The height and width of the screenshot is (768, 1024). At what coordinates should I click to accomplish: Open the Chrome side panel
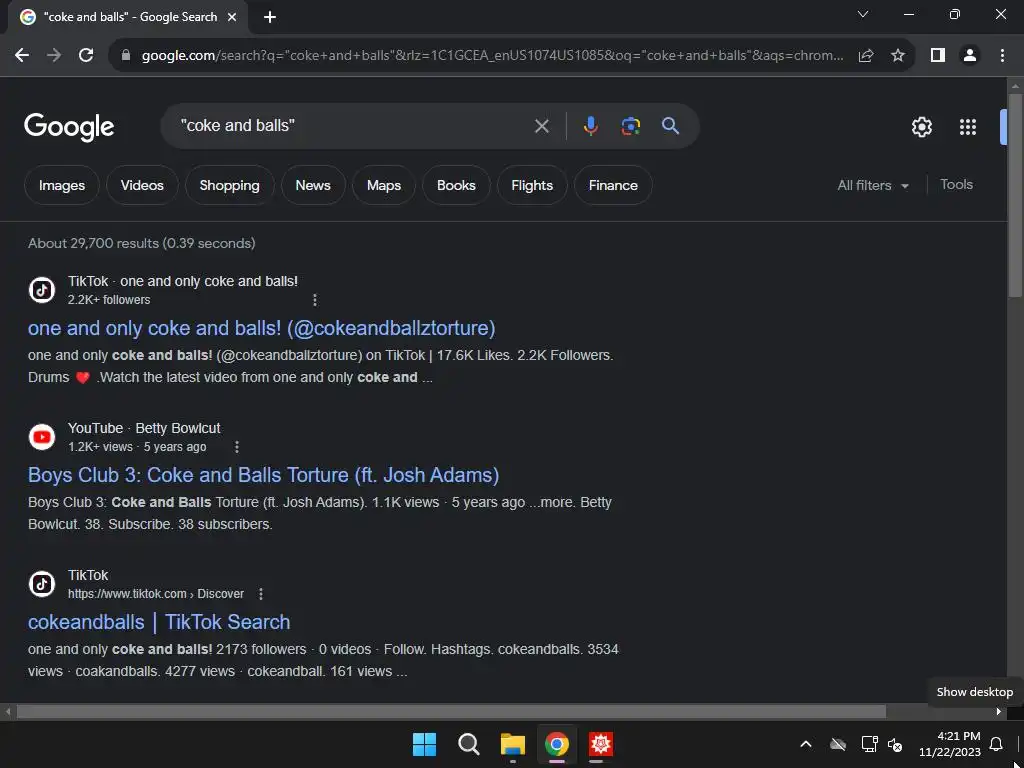[x=938, y=56]
